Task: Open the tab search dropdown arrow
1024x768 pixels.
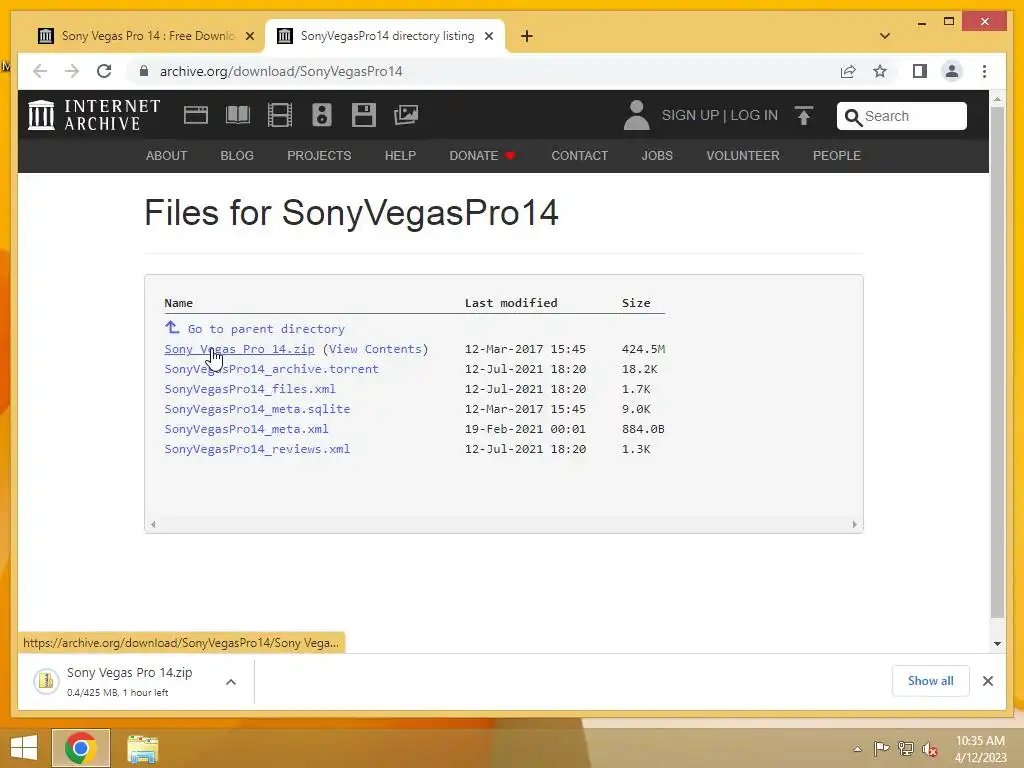Action: pos(885,36)
